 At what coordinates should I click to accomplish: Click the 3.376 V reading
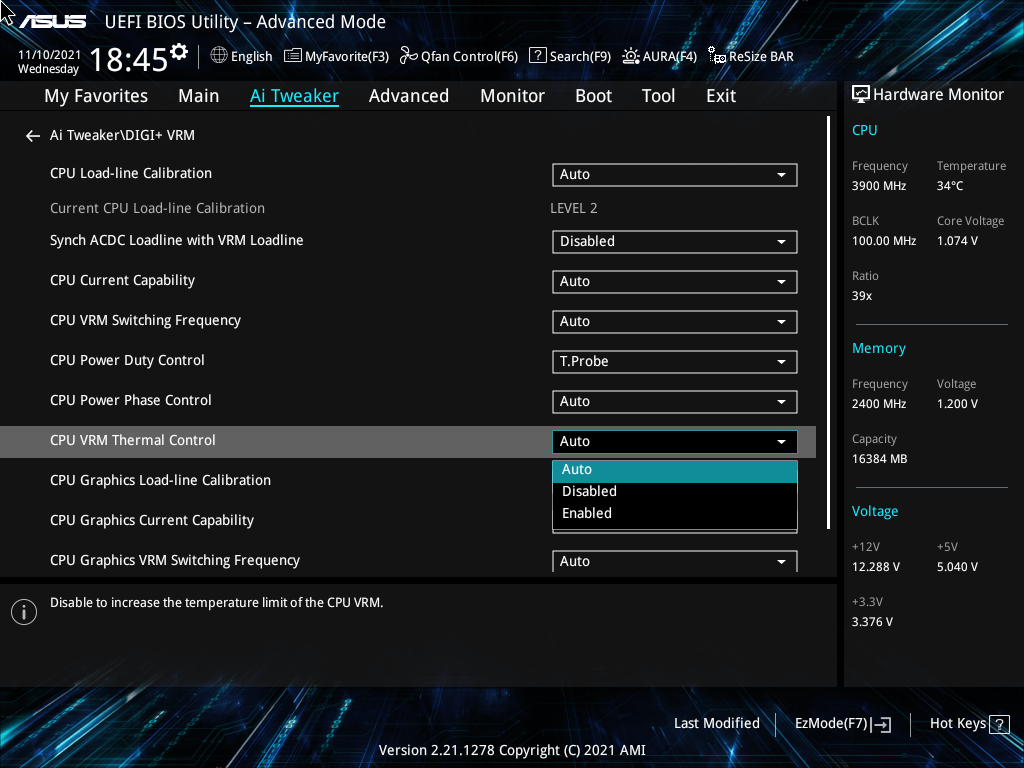872,622
